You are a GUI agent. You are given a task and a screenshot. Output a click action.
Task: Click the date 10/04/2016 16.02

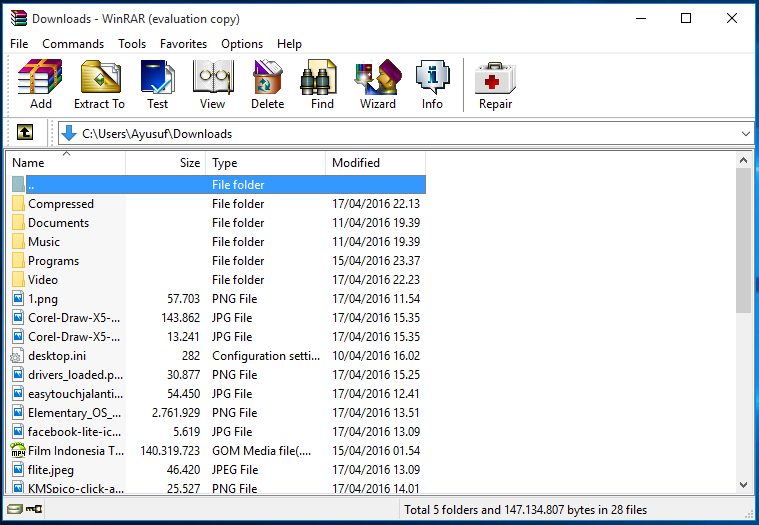[x=376, y=356]
